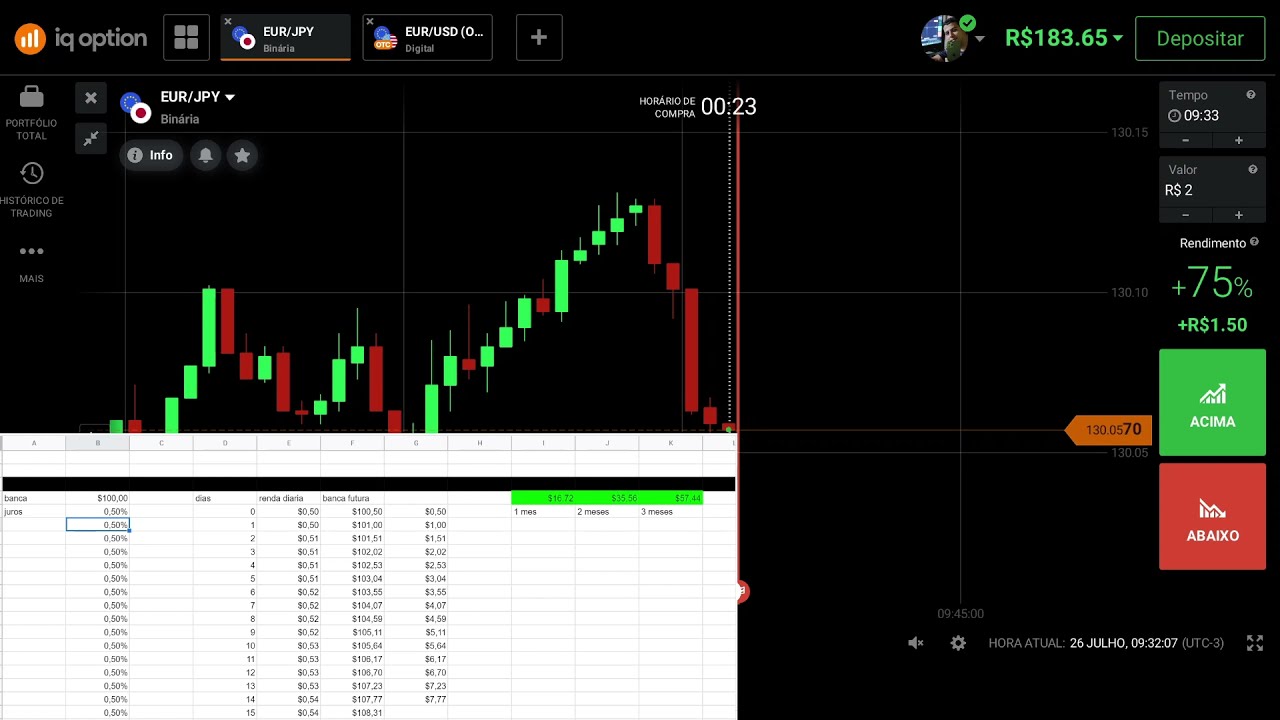Click the 09:45:00 time axis label
The width and height of the screenshot is (1280, 720).
pos(960,614)
